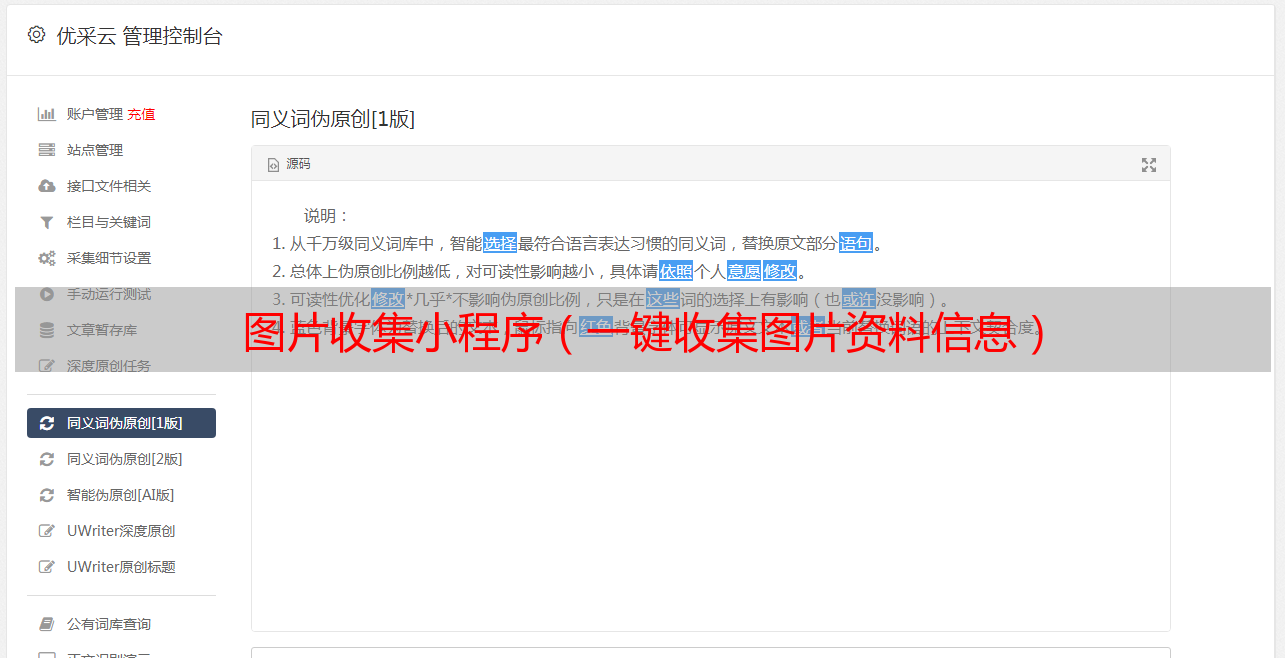Select 同义词伪原创[1版] in the sidebar
Image resolution: width=1285 pixels, height=658 pixels.
pos(121,423)
